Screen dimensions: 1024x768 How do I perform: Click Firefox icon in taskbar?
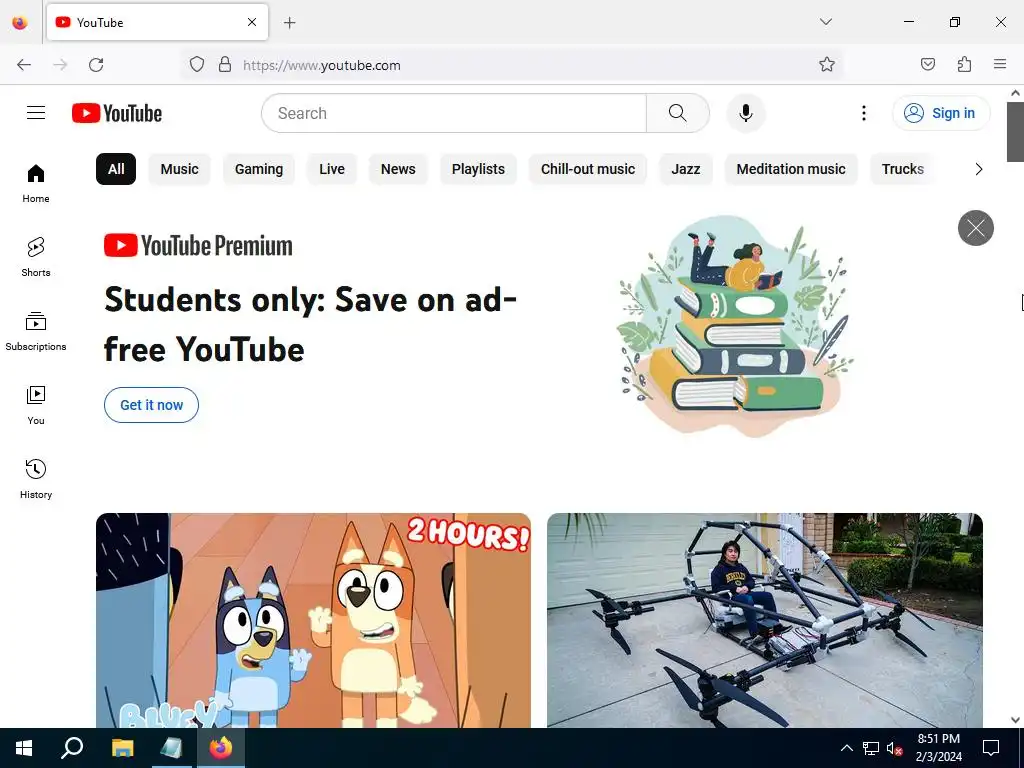pyautogui.click(x=221, y=748)
